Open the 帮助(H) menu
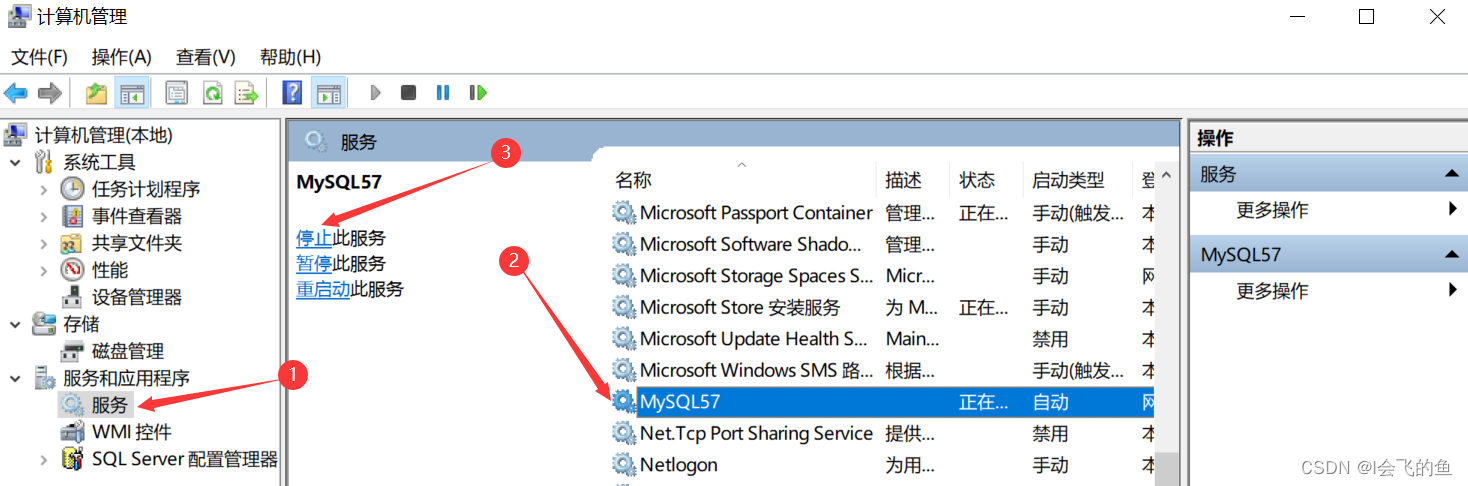 290,57
